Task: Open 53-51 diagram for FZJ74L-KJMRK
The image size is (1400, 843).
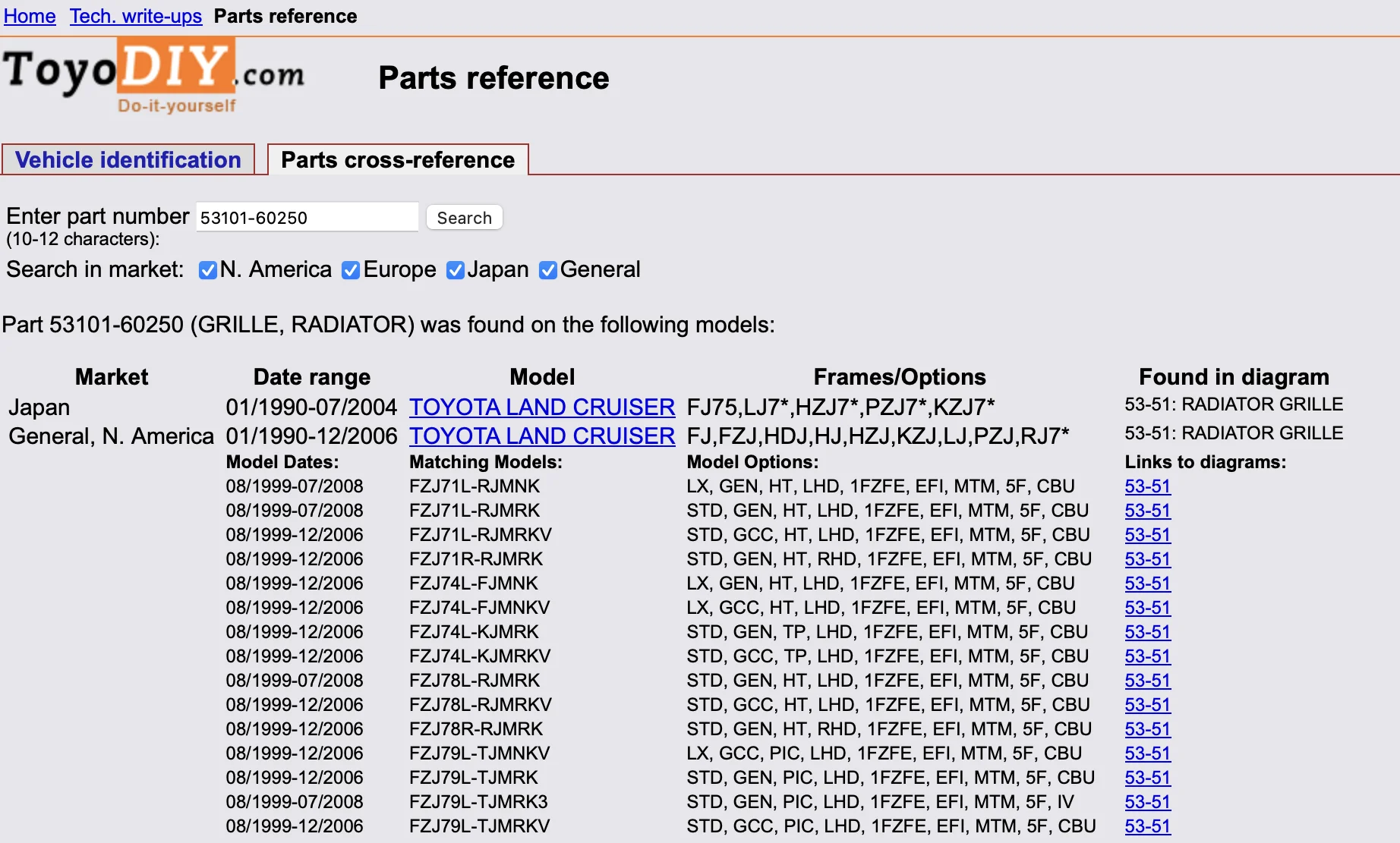Action: tap(1147, 632)
